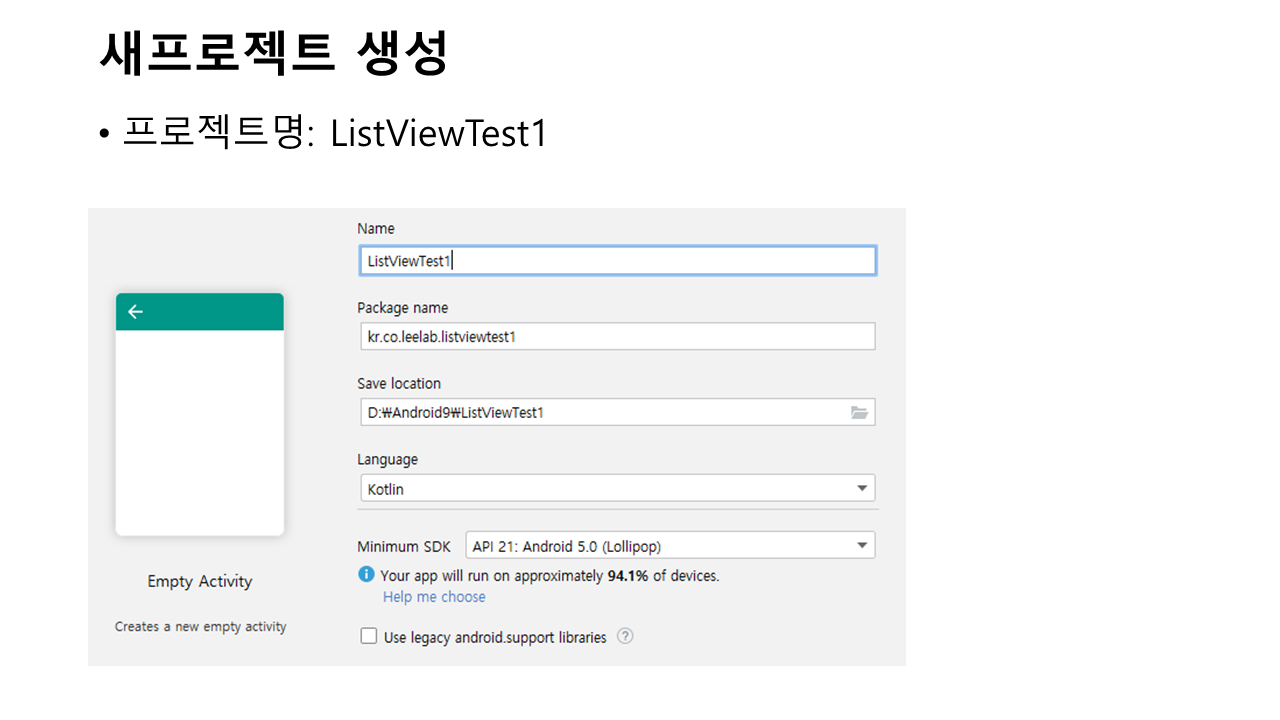Click the Save location path field
Screen dimensions: 1280x720
(600, 413)
